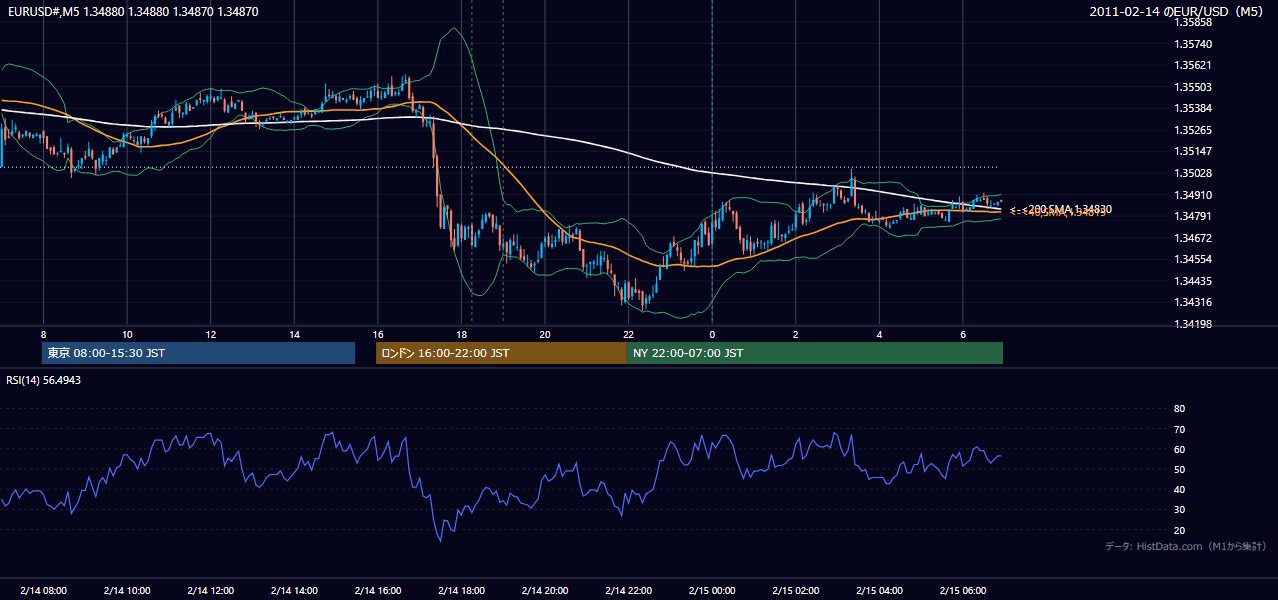Screen dimensions: 1278x600
Task: Click hour tick 8 under the price chart
Action: point(43,334)
